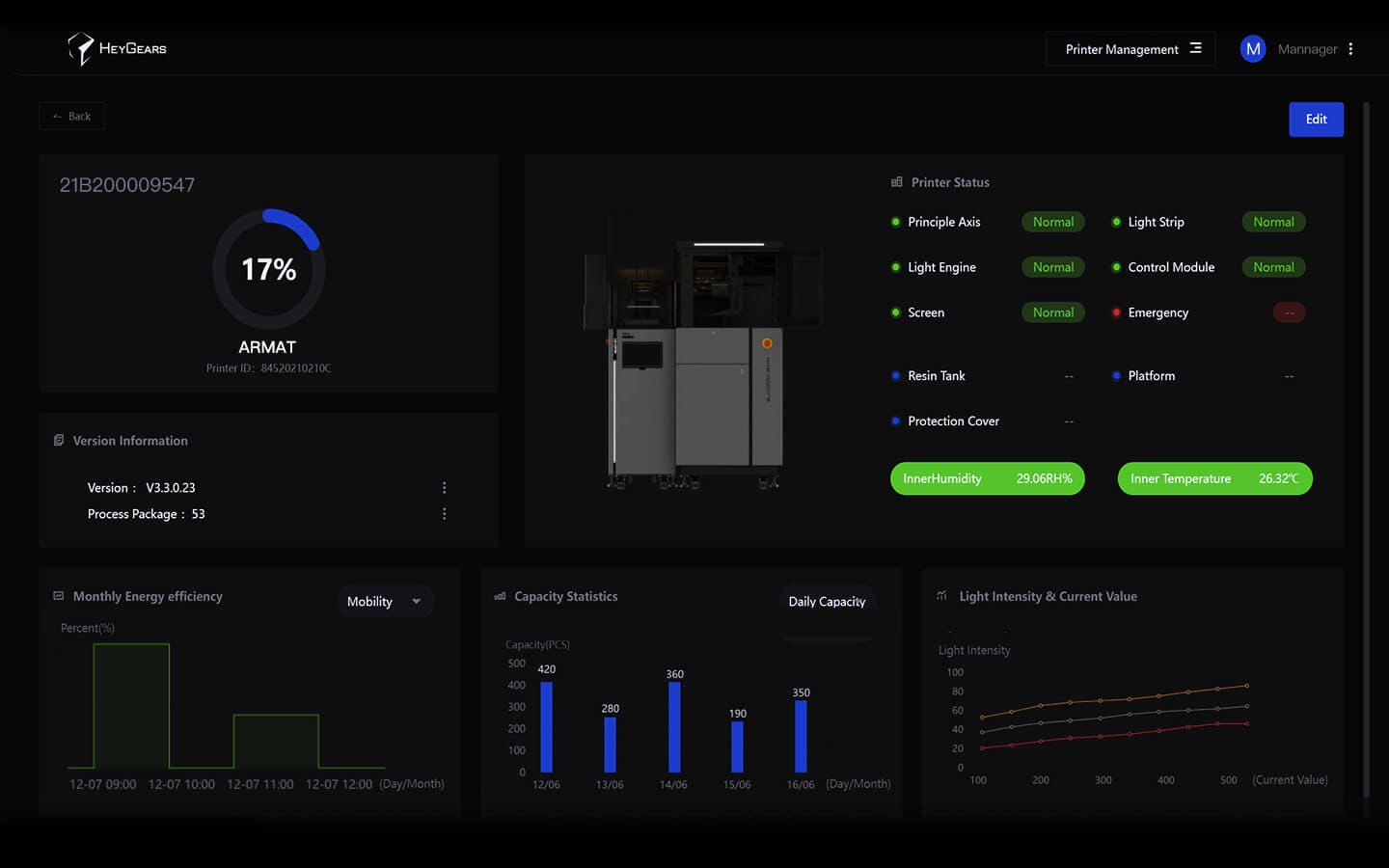Click the Monthly Energy efficiency icon
This screenshot has width=1389, height=868.
(x=59, y=596)
